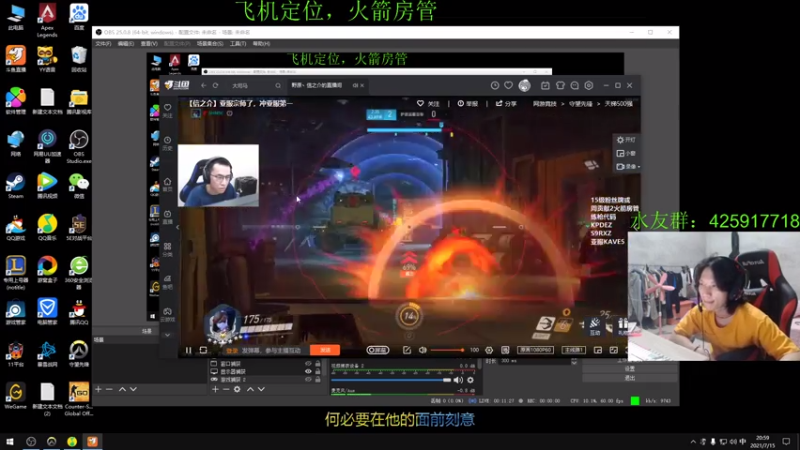Viewport: 800px width, 450px height.
Task: Click the Douyu player settings gear
Action: tap(489, 350)
